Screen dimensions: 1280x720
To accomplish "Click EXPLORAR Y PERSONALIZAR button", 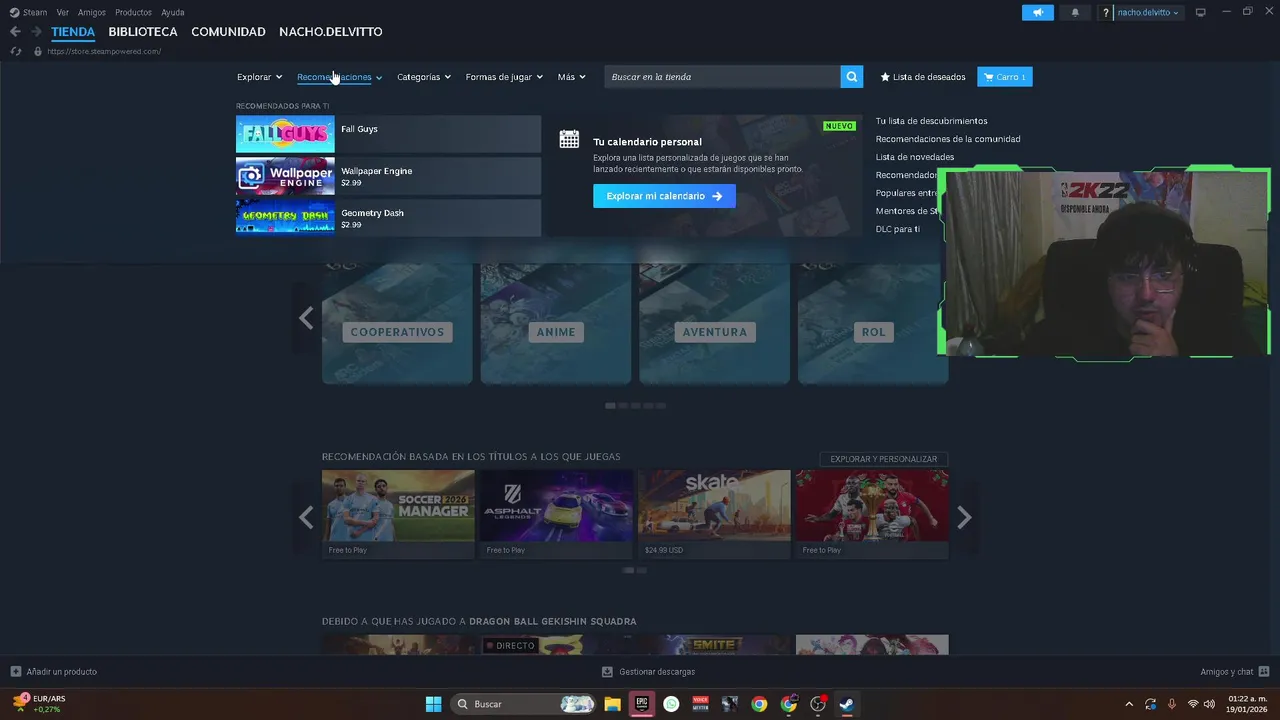I will [x=883, y=459].
